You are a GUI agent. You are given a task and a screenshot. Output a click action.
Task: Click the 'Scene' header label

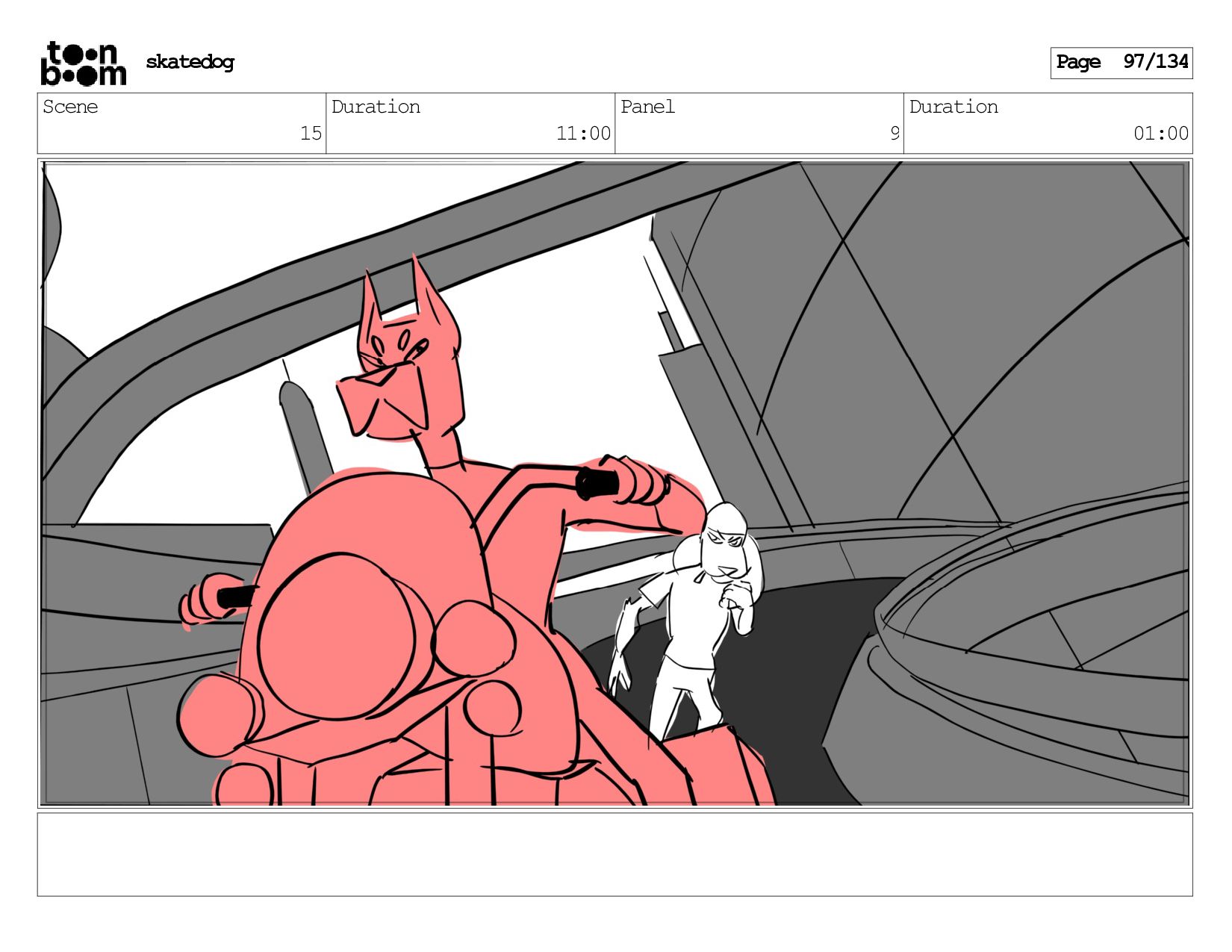tap(70, 107)
